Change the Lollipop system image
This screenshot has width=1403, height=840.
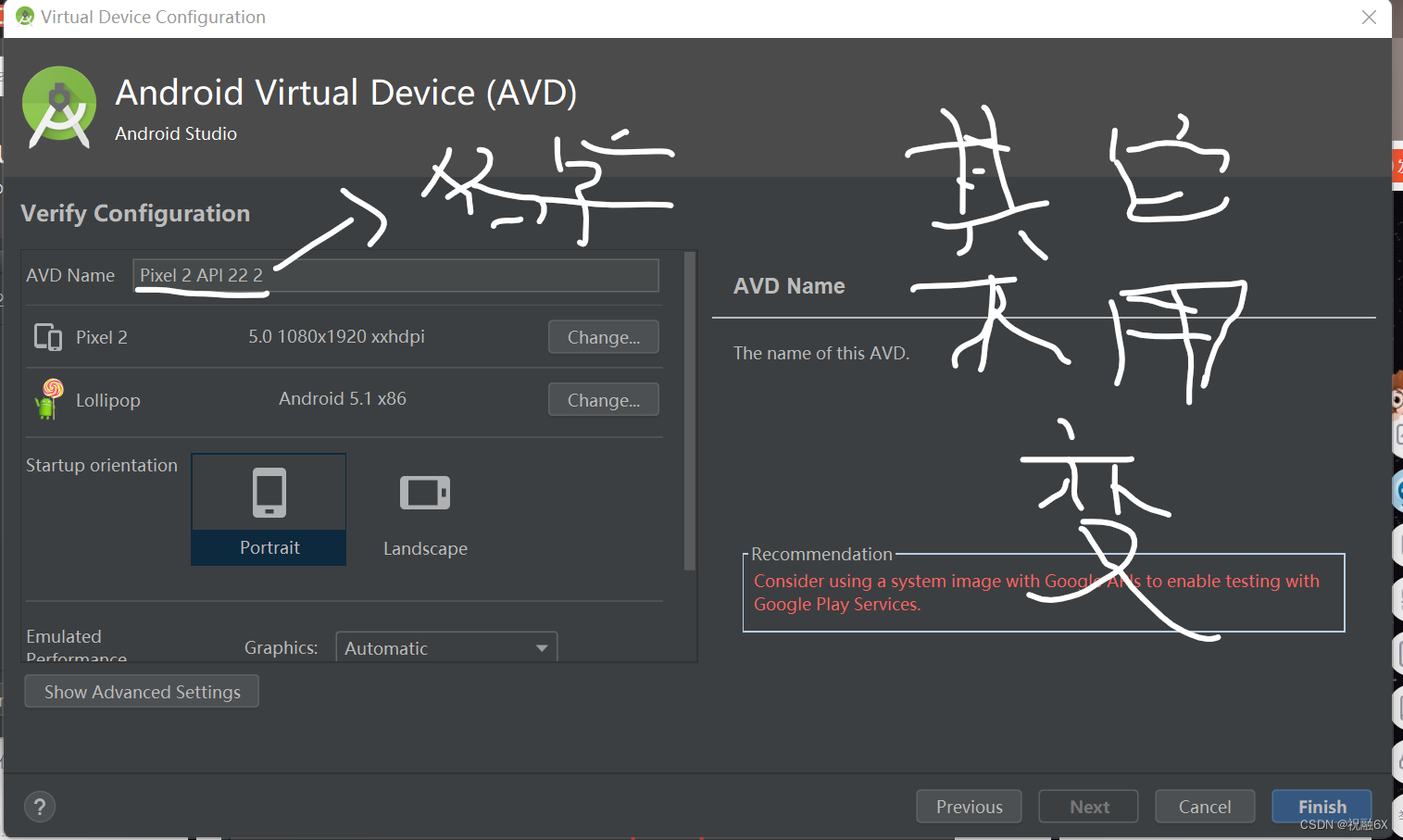coord(604,400)
